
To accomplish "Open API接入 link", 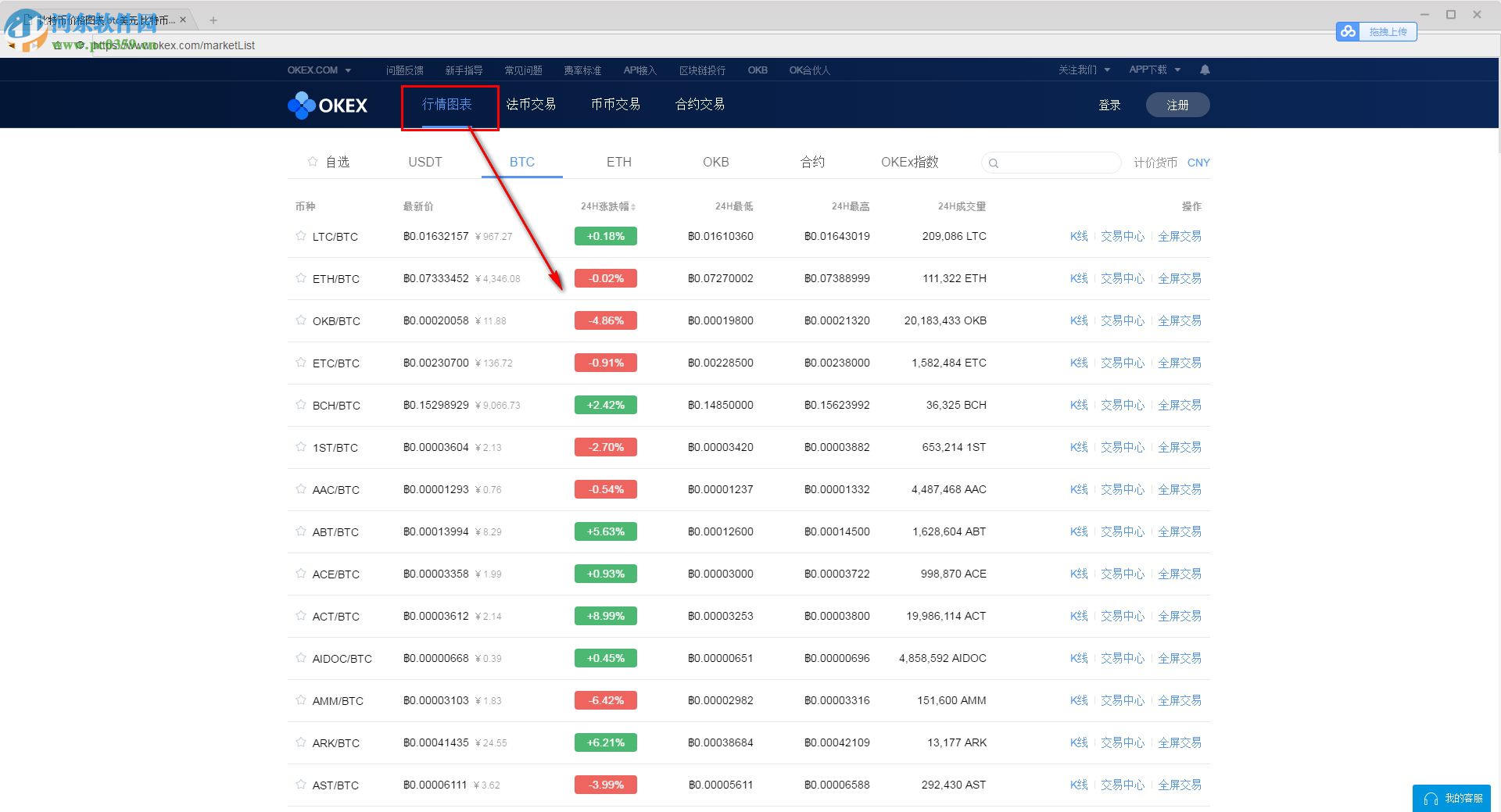I will [x=640, y=70].
